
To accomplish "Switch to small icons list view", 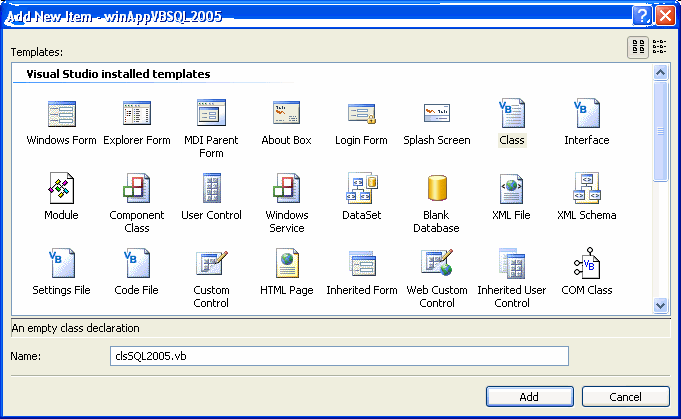I will (659, 47).
